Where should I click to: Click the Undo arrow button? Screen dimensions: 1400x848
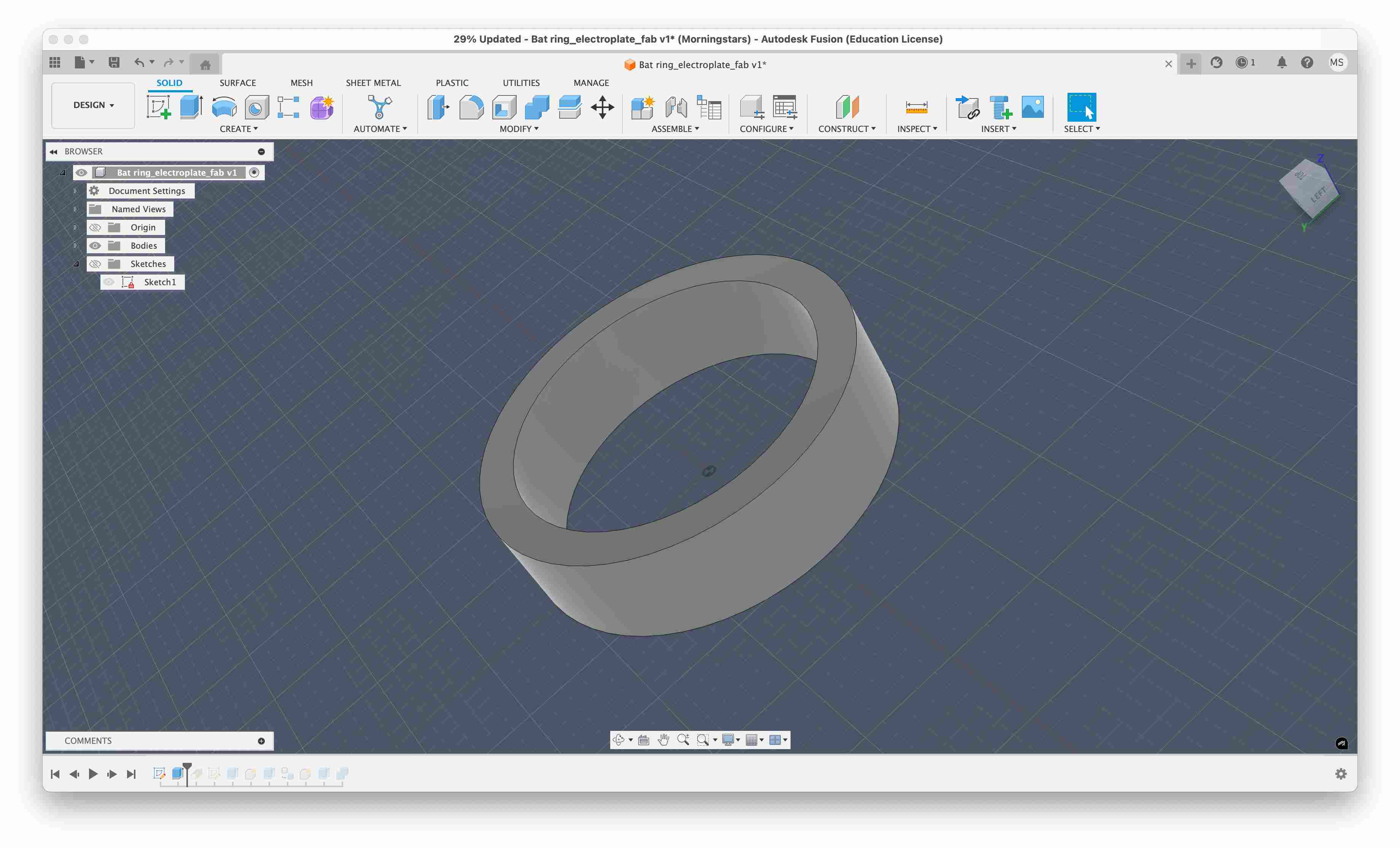[138, 62]
